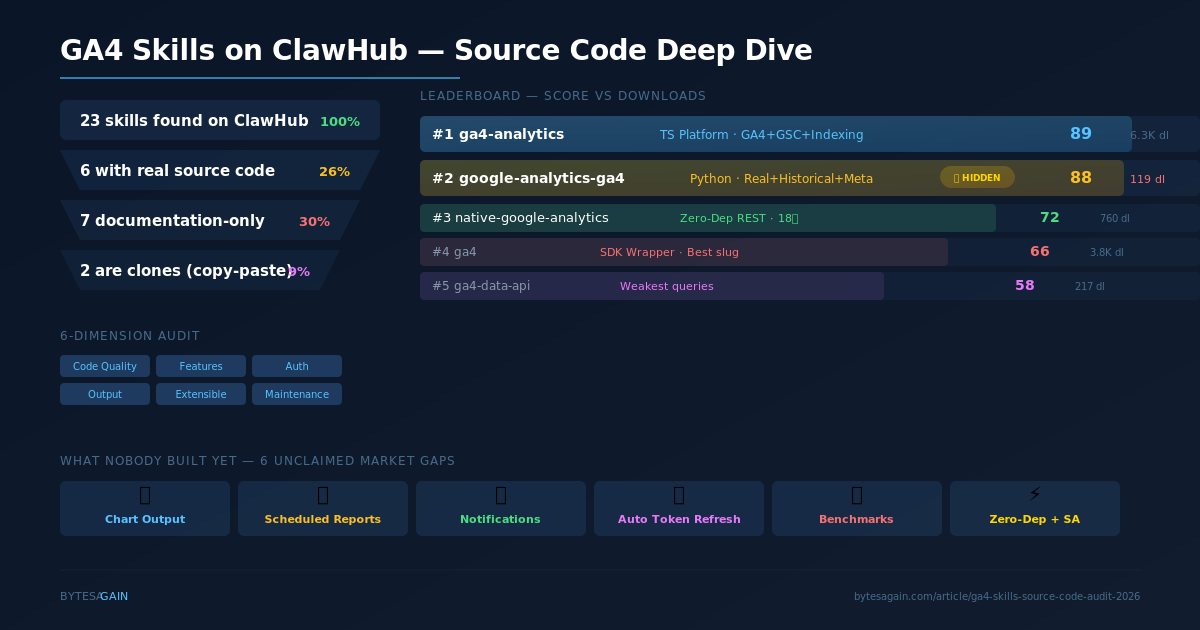Click the #4 ga4 entry name

(454, 252)
